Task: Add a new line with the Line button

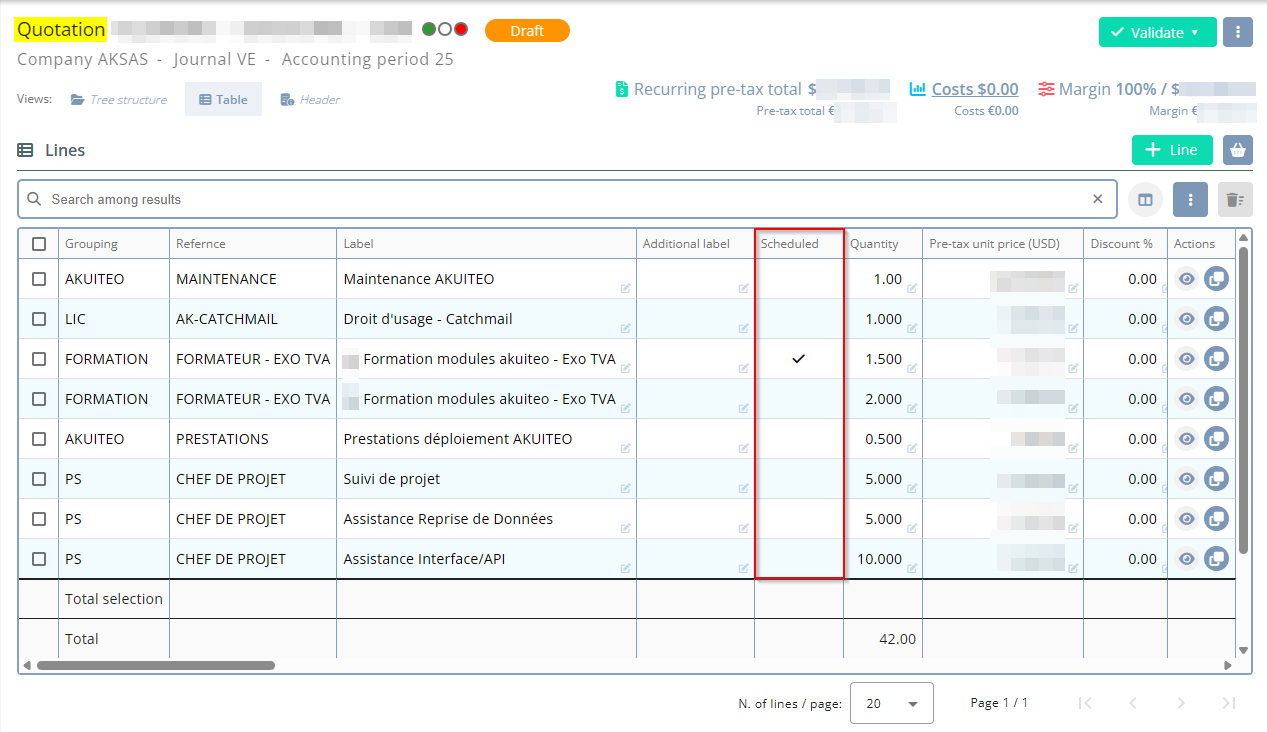Action: point(1172,150)
